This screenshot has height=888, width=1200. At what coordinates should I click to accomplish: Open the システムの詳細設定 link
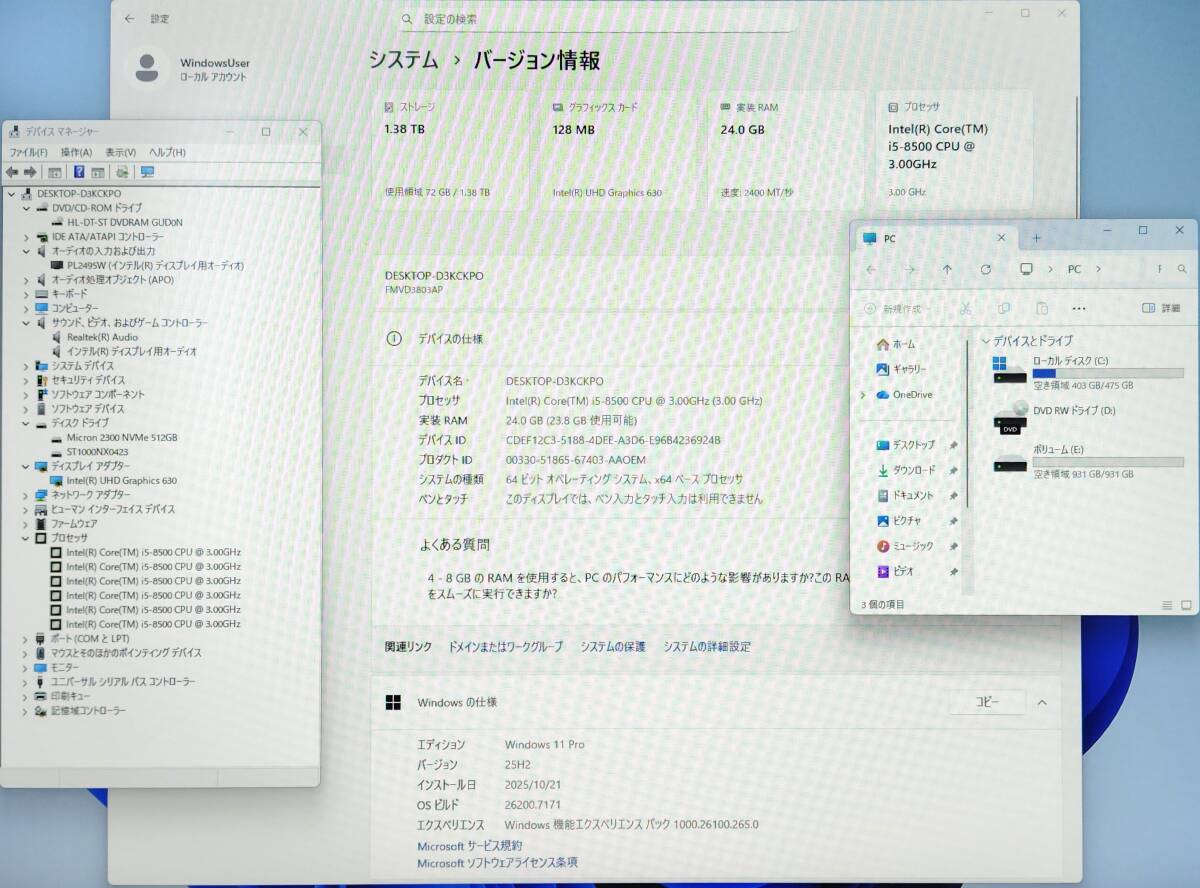(x=706, y=647)
